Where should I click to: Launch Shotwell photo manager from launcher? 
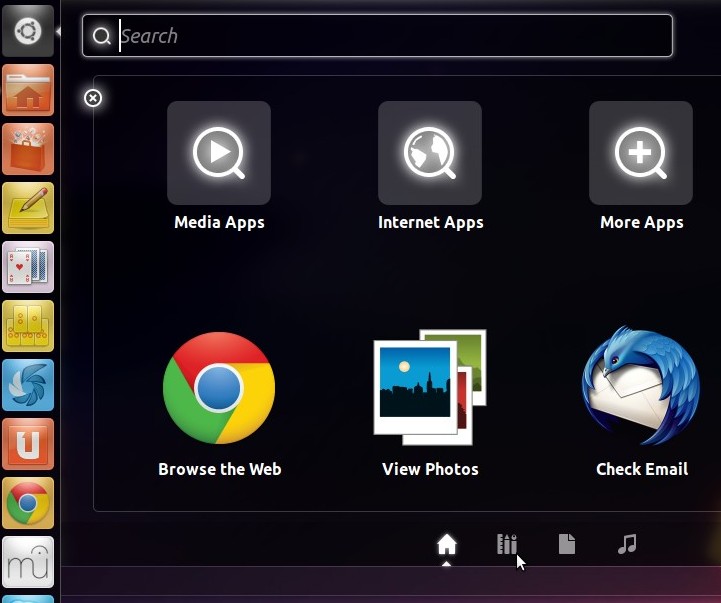tap(28, 385)
